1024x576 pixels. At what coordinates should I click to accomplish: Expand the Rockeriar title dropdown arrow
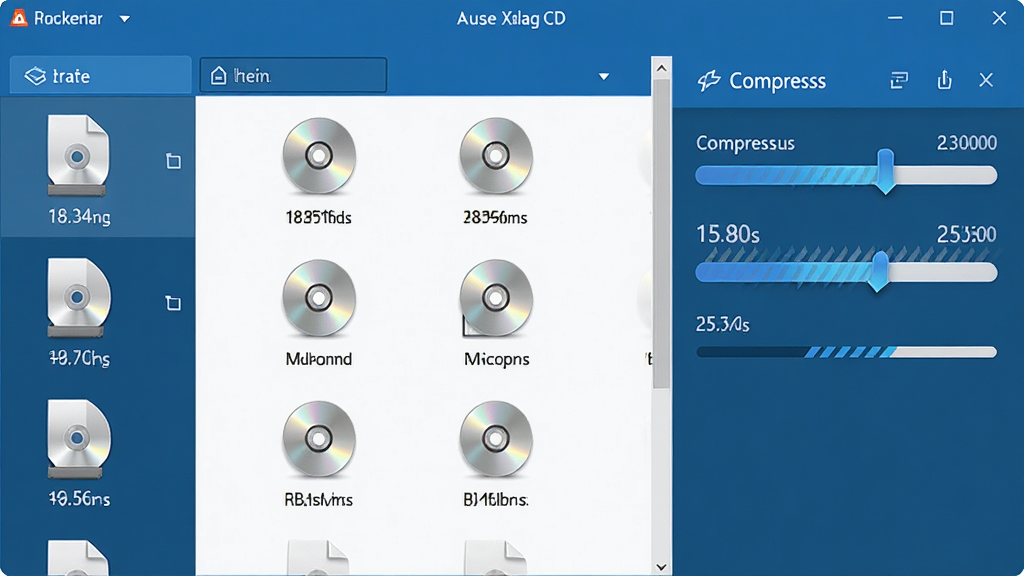pyautogui.click(x=125, y=19)
